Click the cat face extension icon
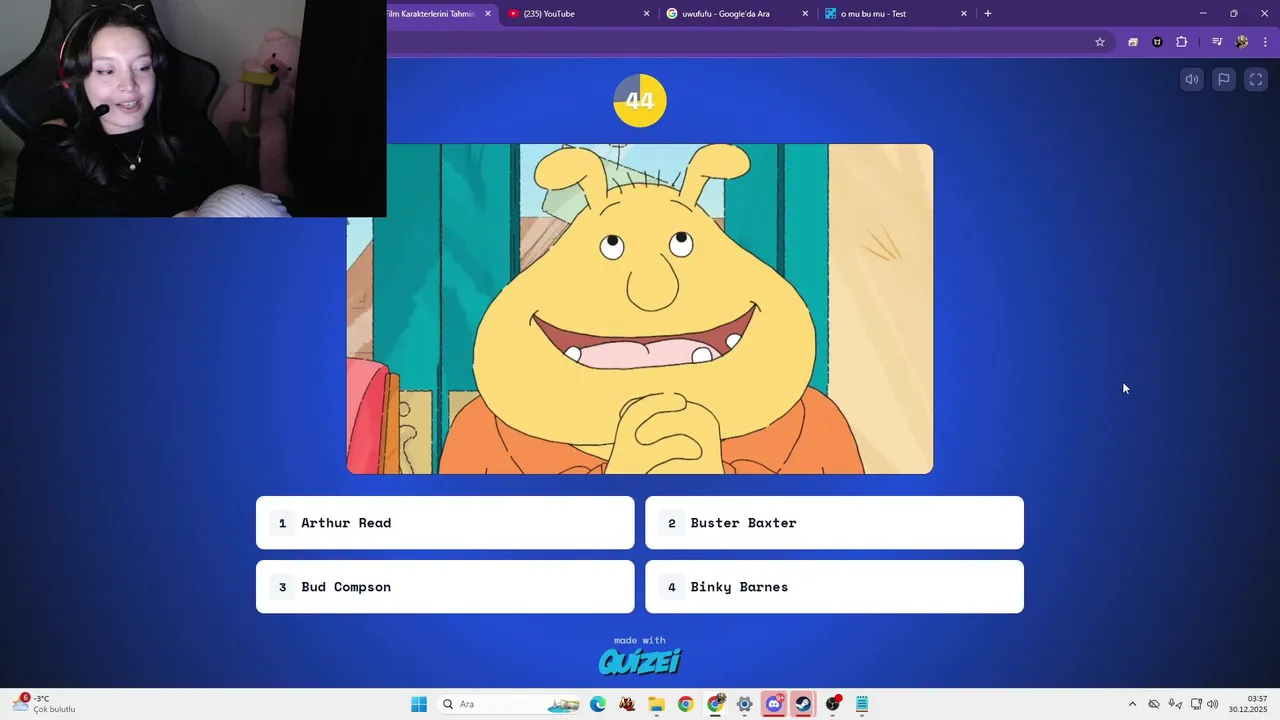Screen dimensions: 1280x720 point(1157,42)
